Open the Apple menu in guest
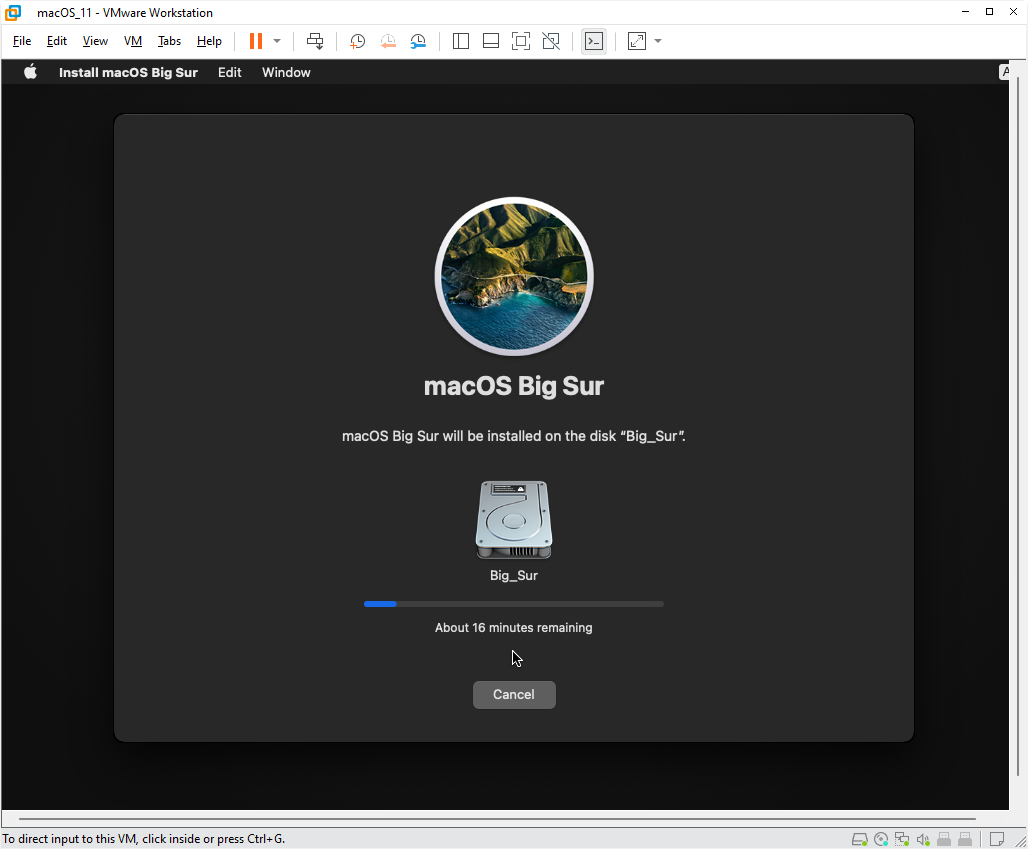 [x=30, y=72]
